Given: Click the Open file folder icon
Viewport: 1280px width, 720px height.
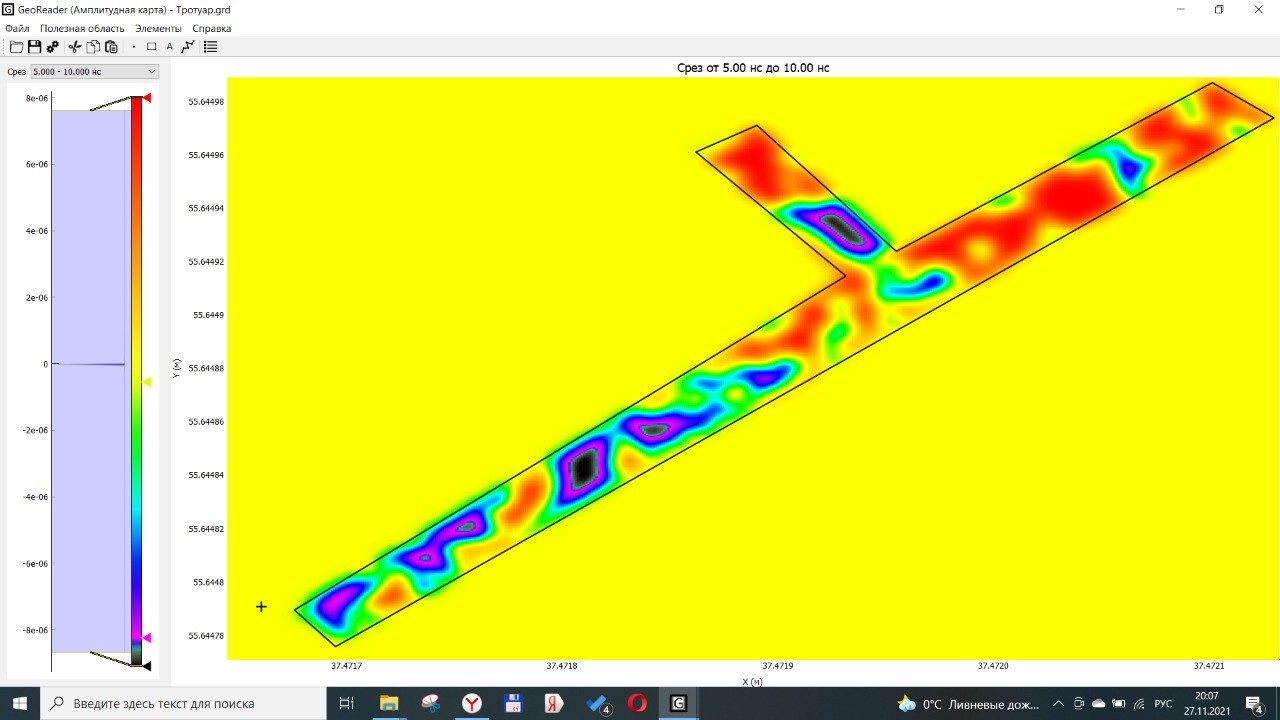Looking at the screenshot, I should pyautogui.click(x=16, y=47).
